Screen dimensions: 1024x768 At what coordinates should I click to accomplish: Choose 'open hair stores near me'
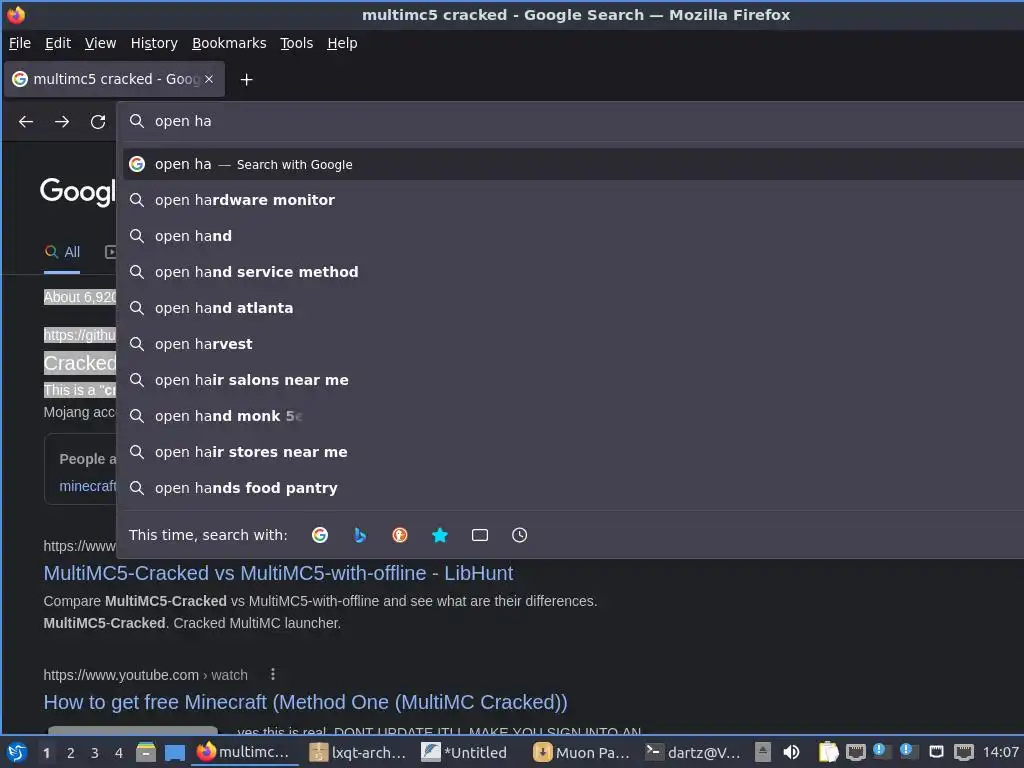(x=573, y=452)
